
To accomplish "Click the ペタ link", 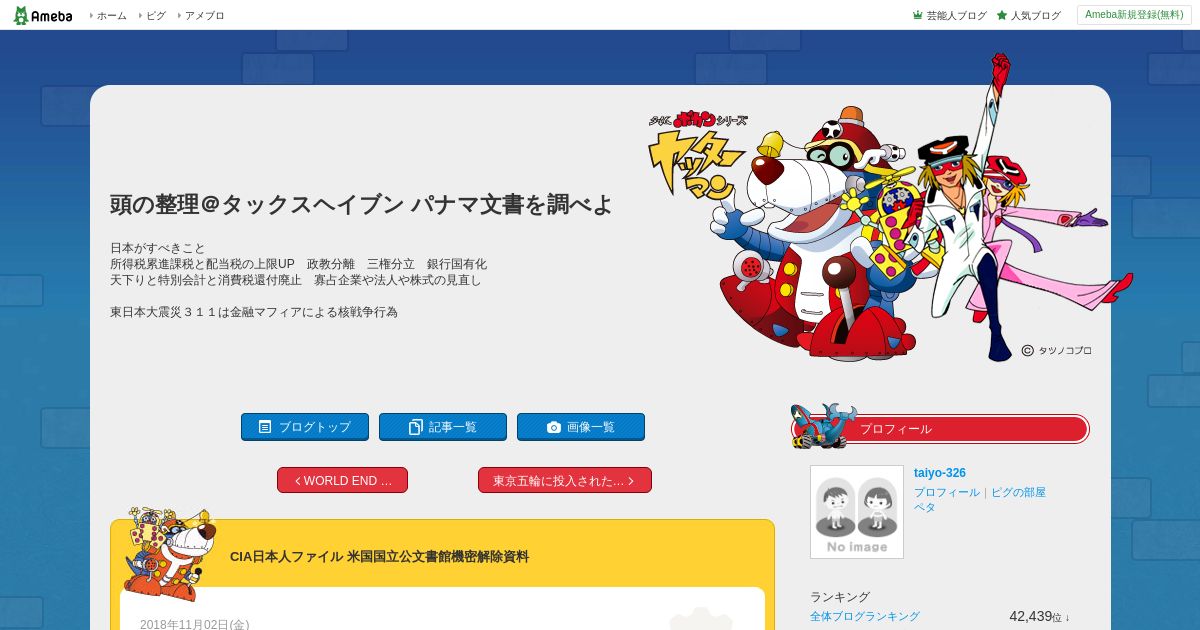I will point(925,508).
